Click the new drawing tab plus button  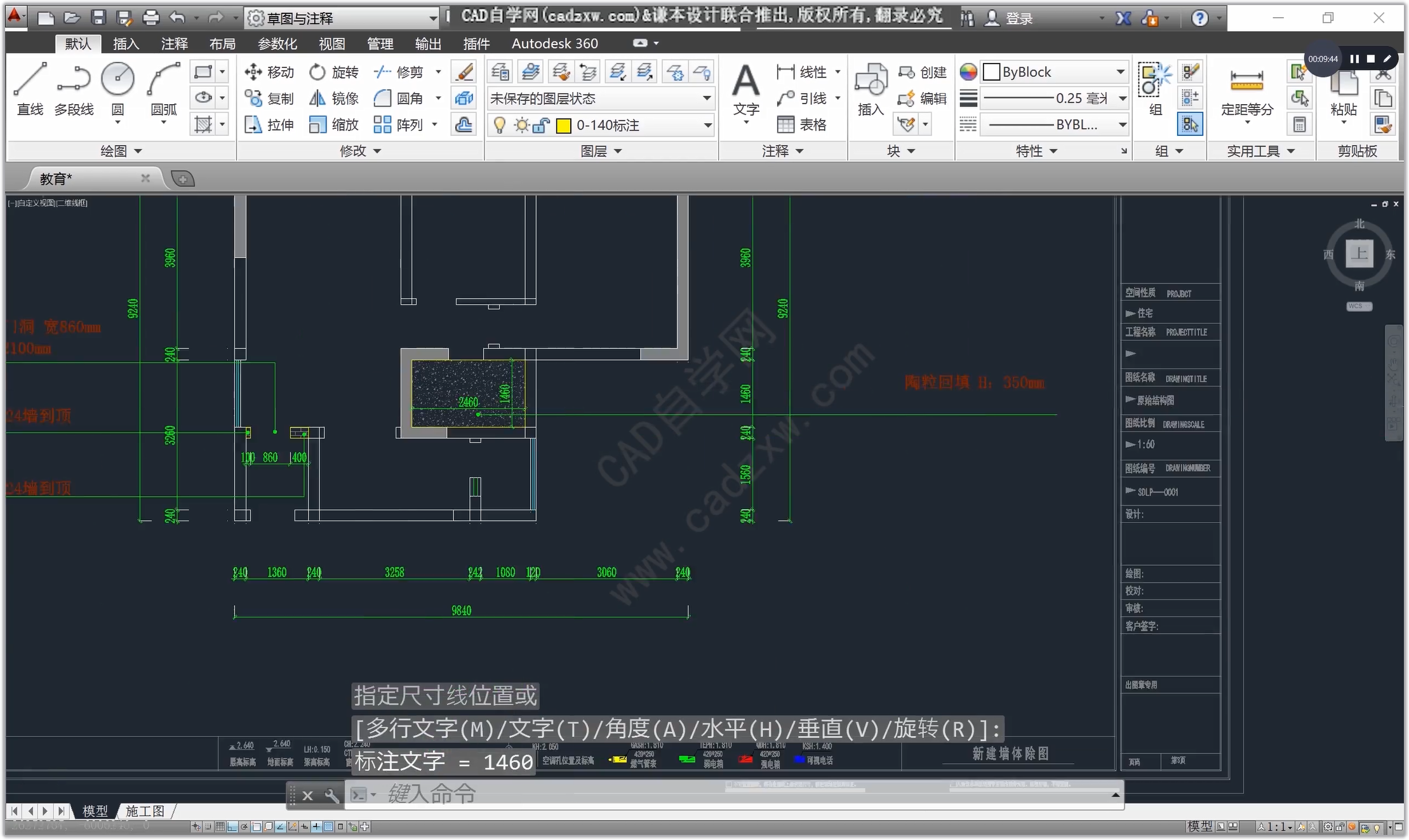click(x=183, y=179)
